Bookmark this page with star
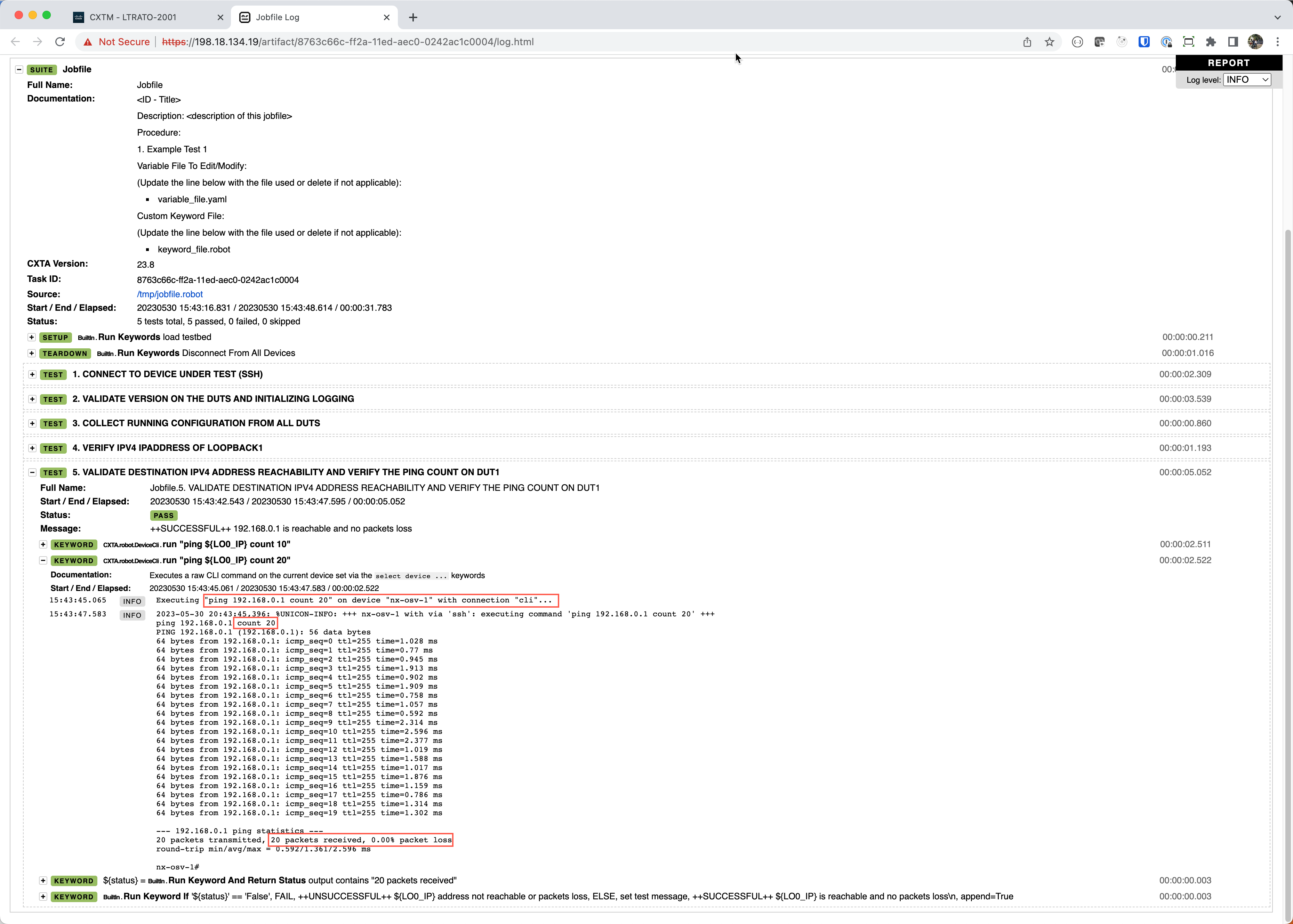 click(x=1050, y=41)
